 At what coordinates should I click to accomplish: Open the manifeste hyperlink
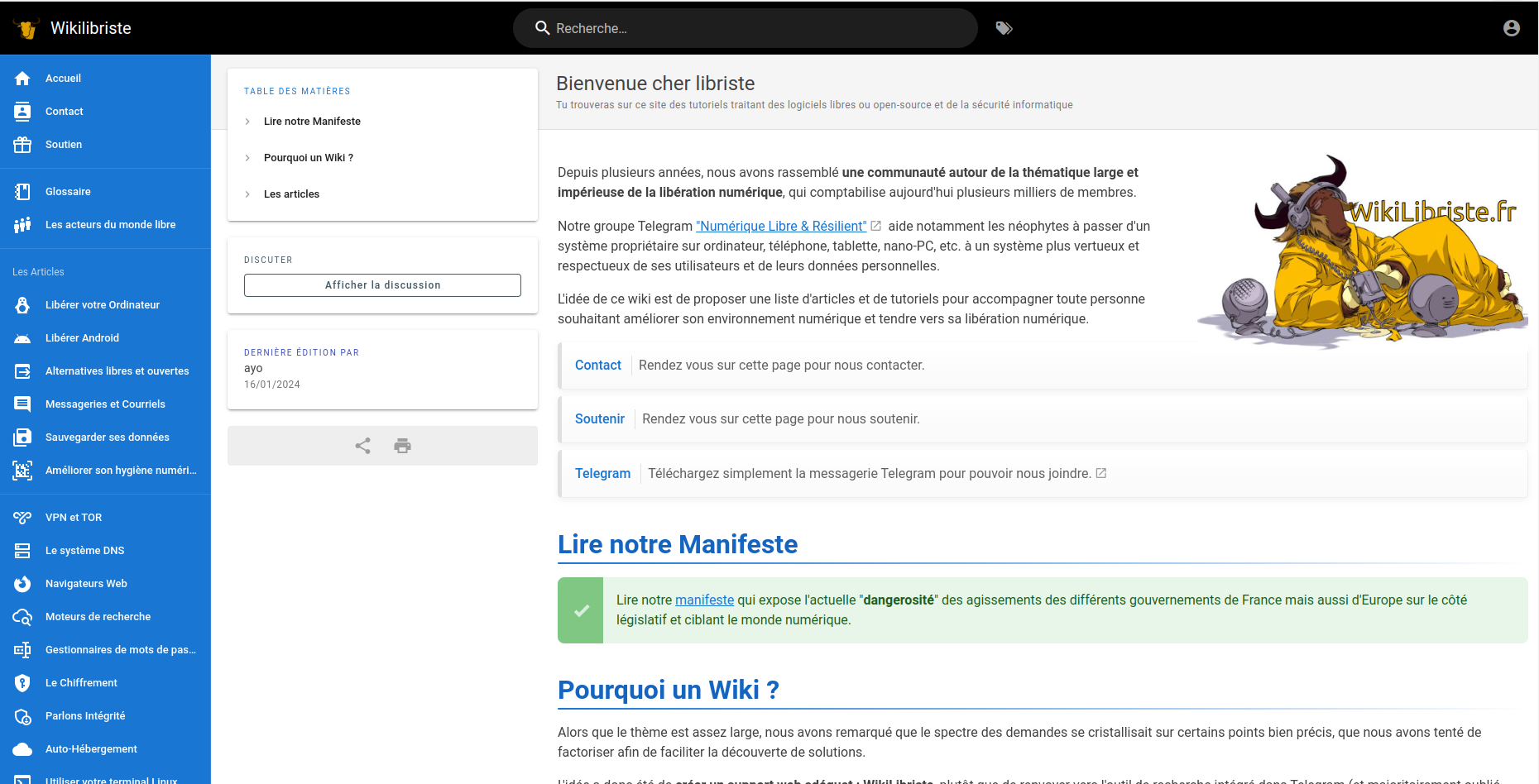pos(704,600)
